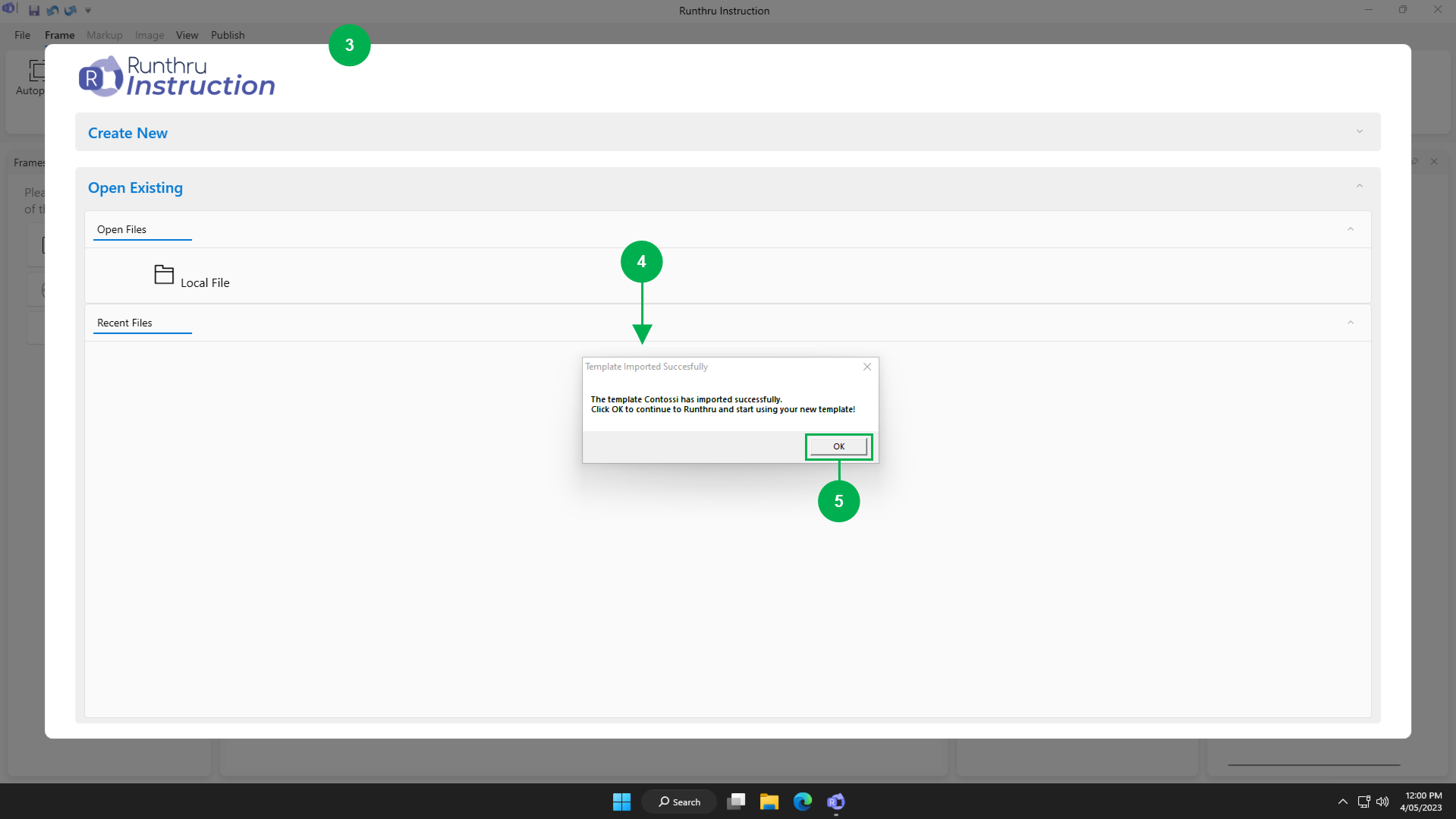
Task: Click OK in the Template Imported dialog
Action: pos(838,446)
